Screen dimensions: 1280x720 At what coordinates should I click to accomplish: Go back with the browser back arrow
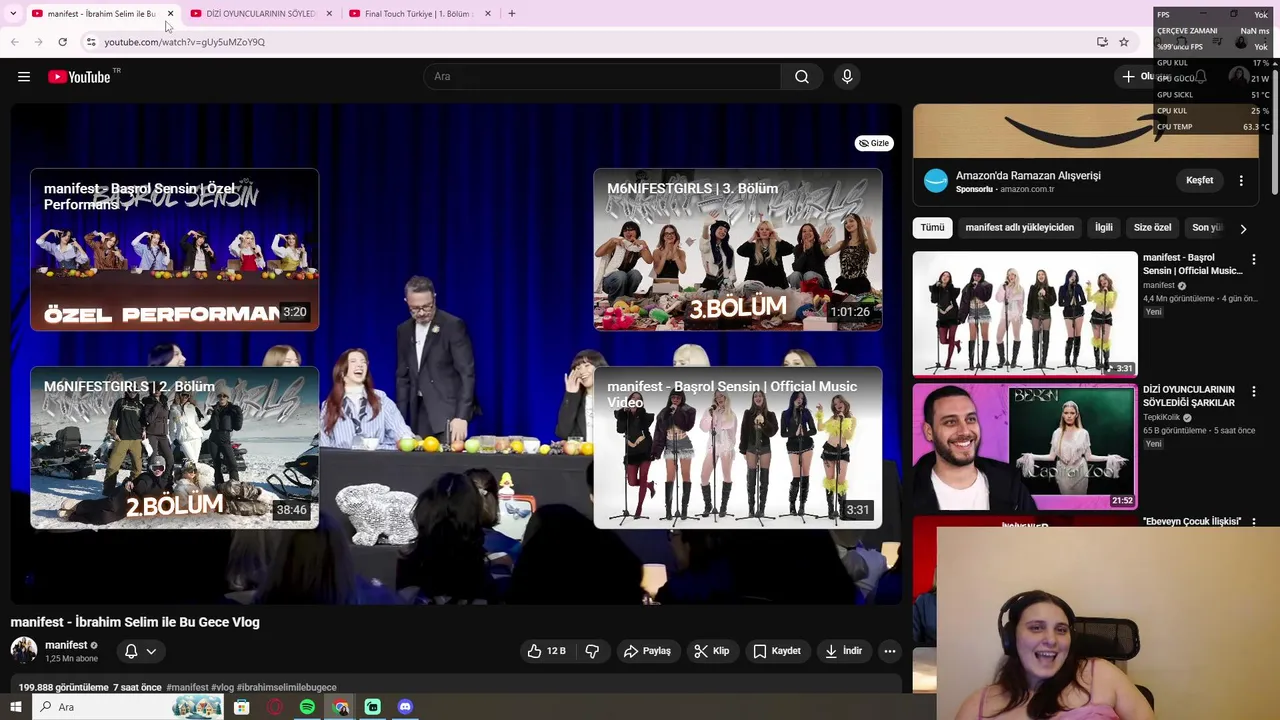click(15, 42)
